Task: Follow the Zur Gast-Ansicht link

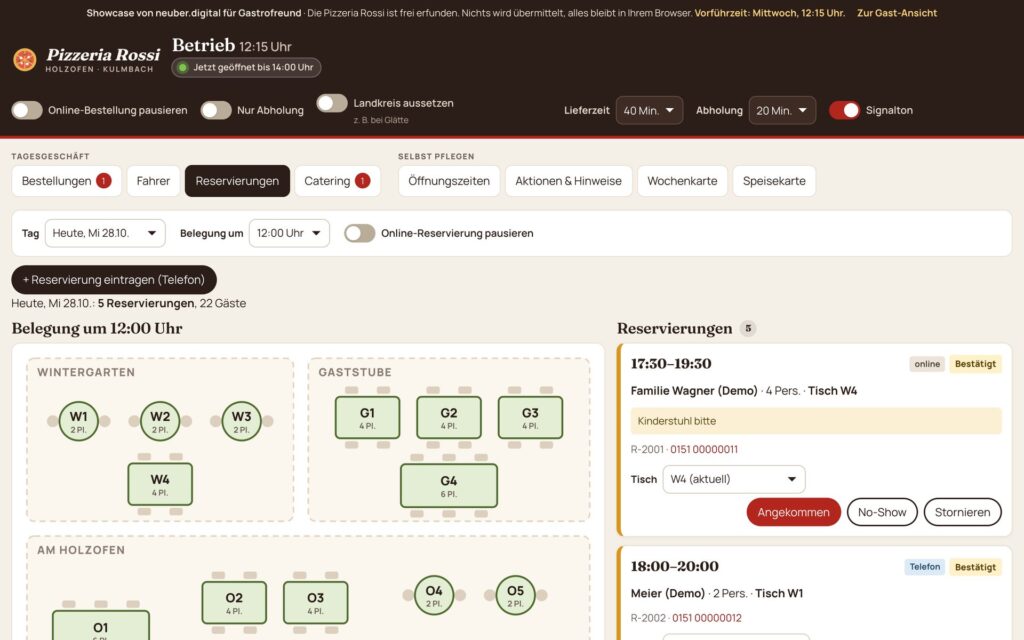Action: (897, 13)
